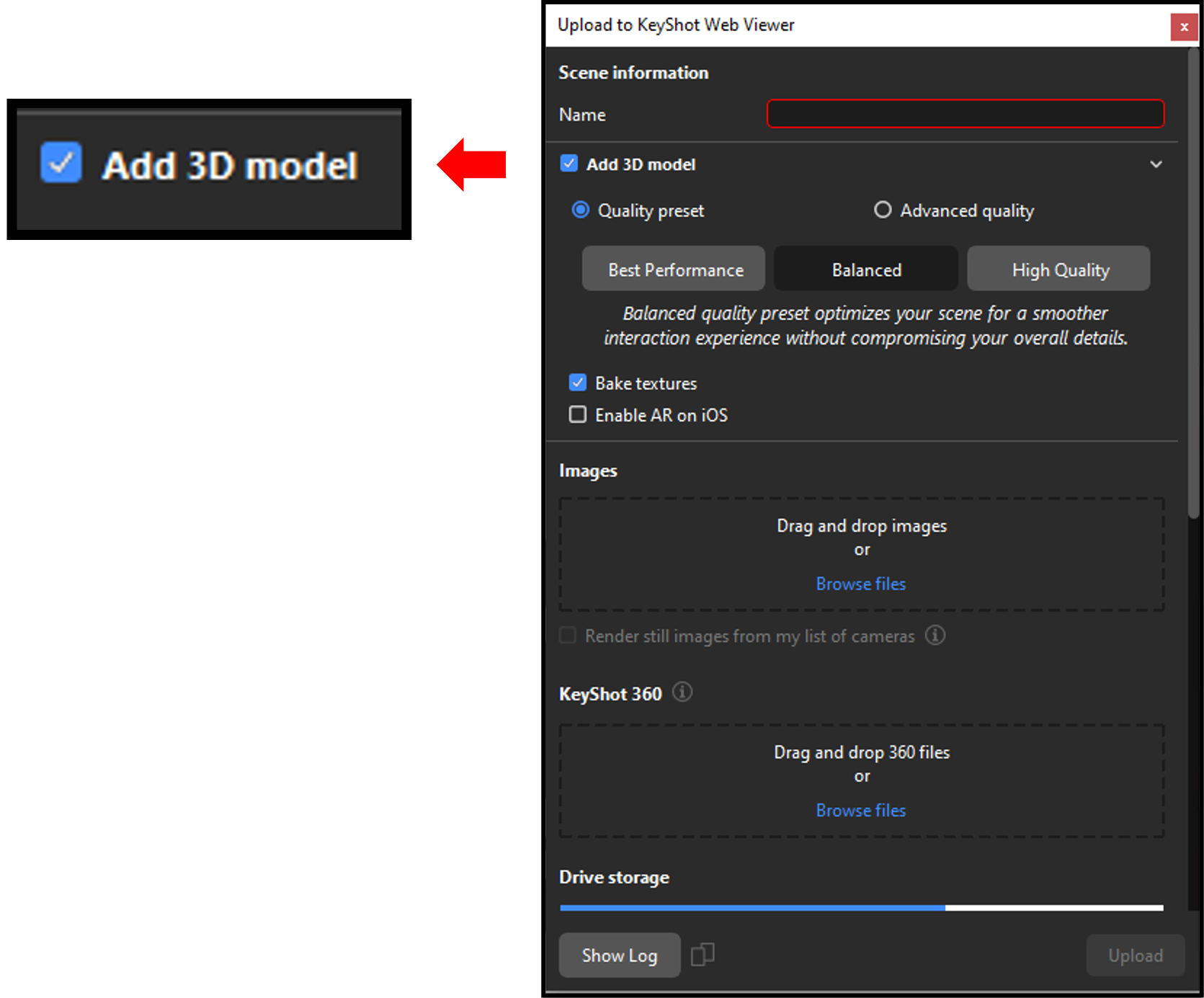Click the dialog's vertical scrollbar
Image resolution: width=1204 pixels, height=998 pixels.
1194,281
